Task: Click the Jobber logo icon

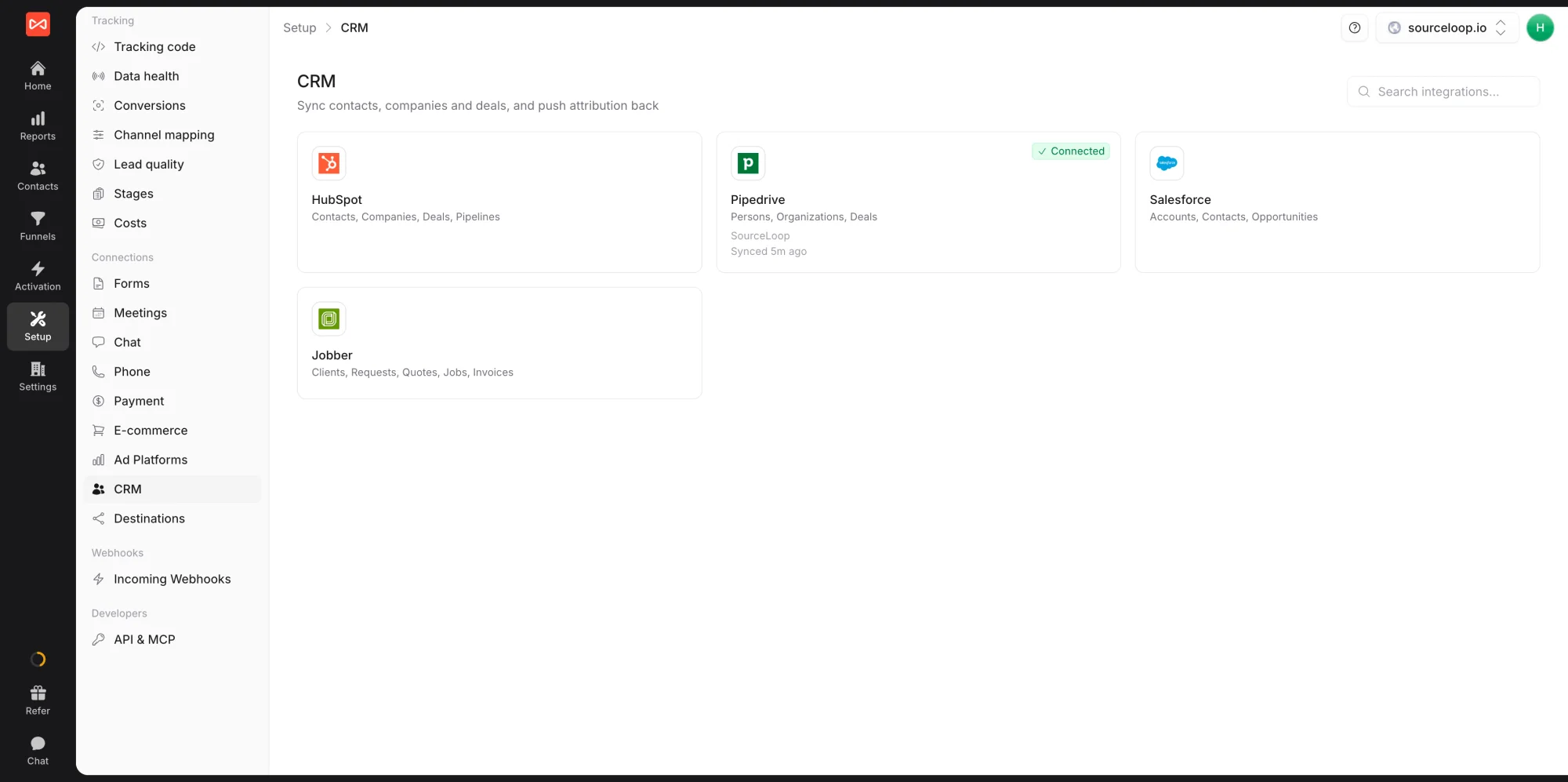Action: (328, 318)
